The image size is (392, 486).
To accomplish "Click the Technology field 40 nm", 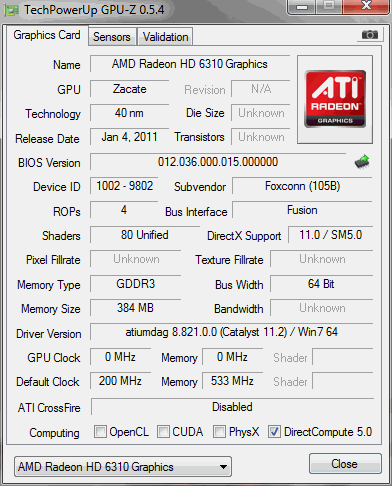I will click(x=130, y=113).
